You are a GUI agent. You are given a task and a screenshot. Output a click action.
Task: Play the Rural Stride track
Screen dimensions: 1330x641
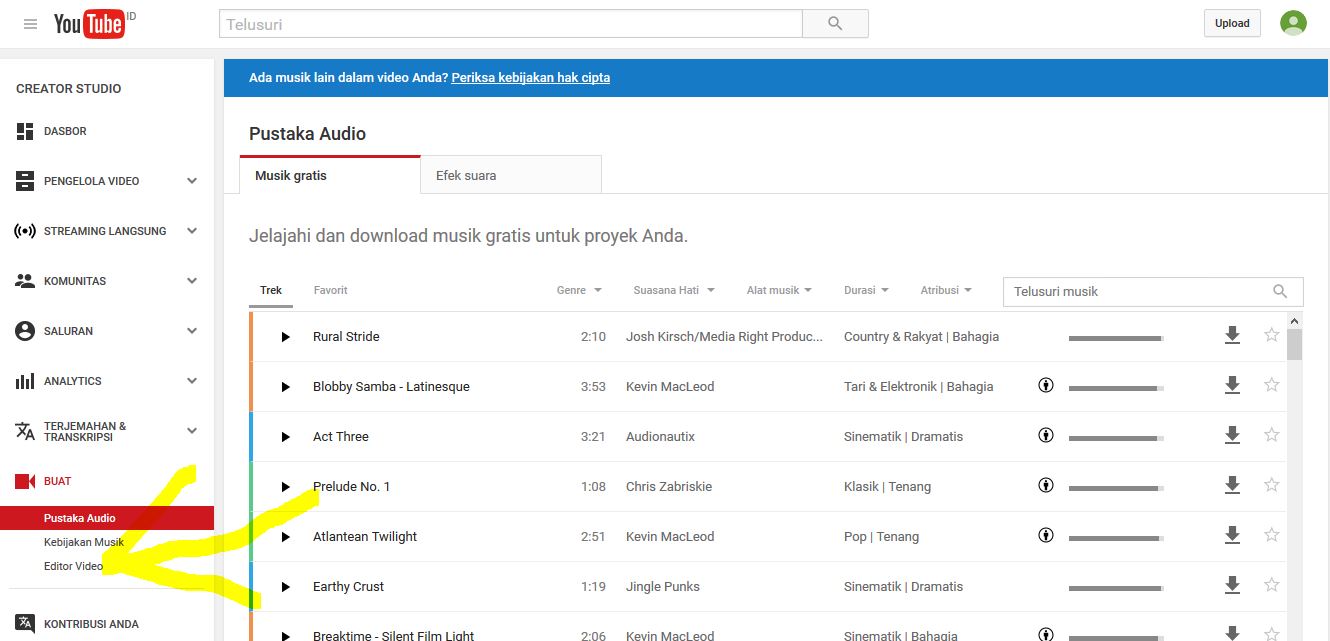coord(285,337)
